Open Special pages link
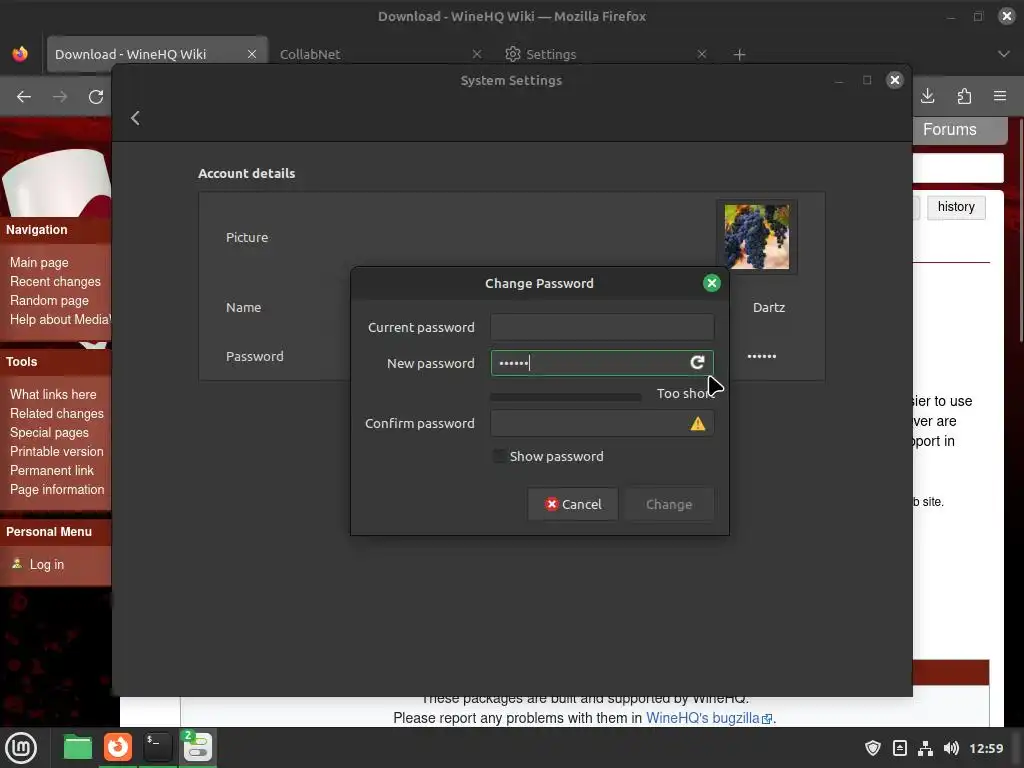This screenshot has width=1024, height=768. (x=49, y=432)
